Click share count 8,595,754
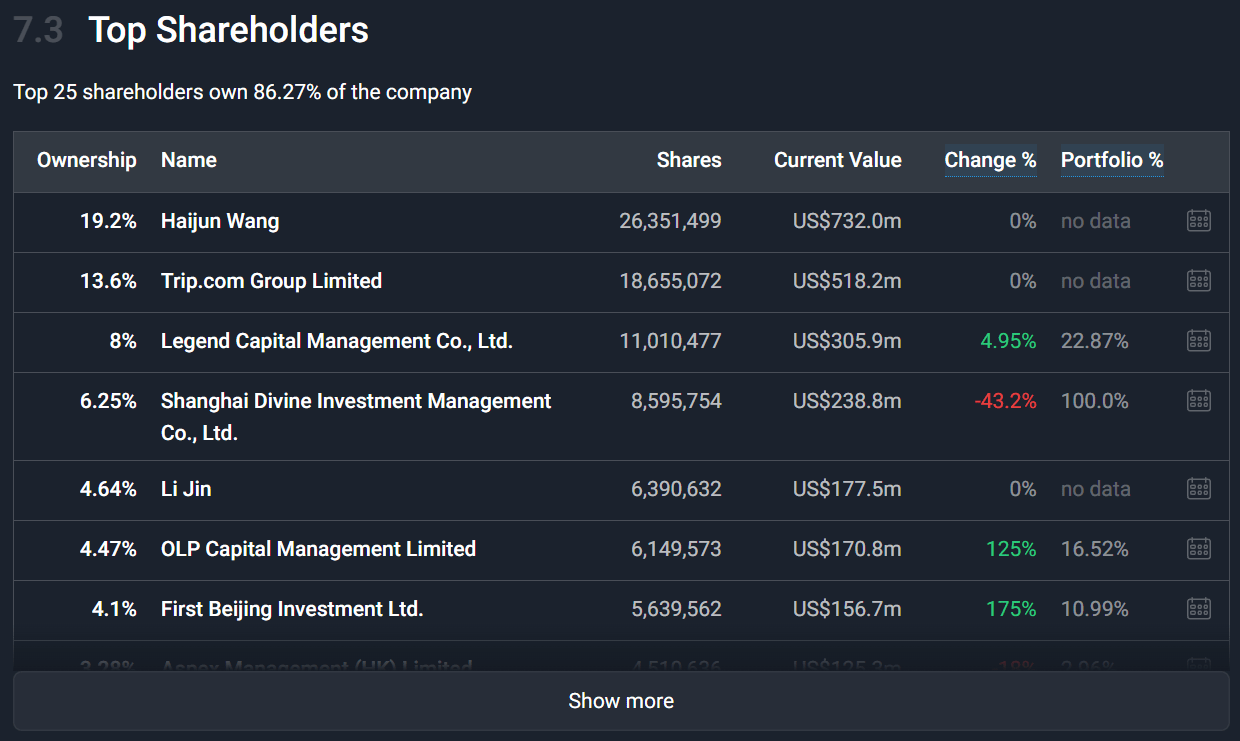This screenshot has width=1240, height=741. pyautogui.click(x=676, y=401)
